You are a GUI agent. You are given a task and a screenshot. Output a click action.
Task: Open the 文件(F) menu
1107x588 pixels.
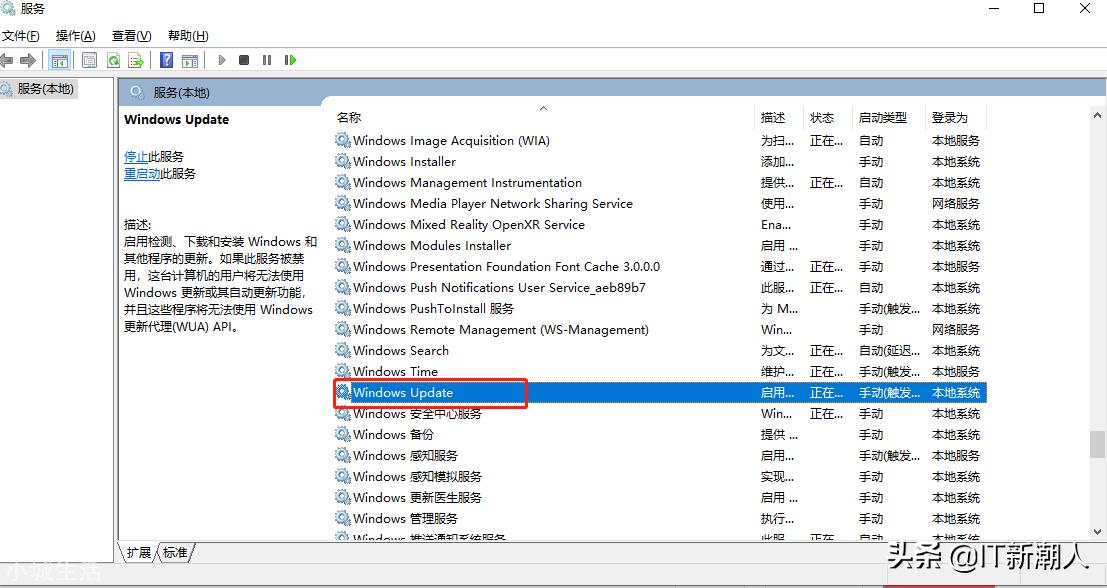click(20, 36)
